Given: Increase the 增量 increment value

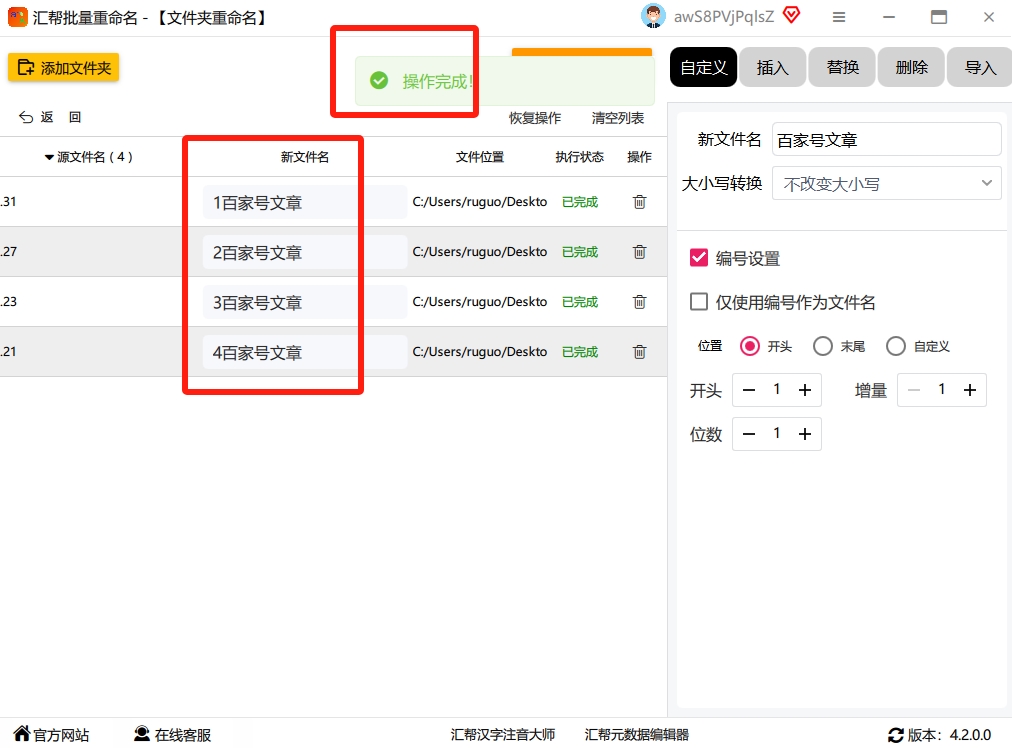Looking at the screenshot, I should tap(969, 390).
